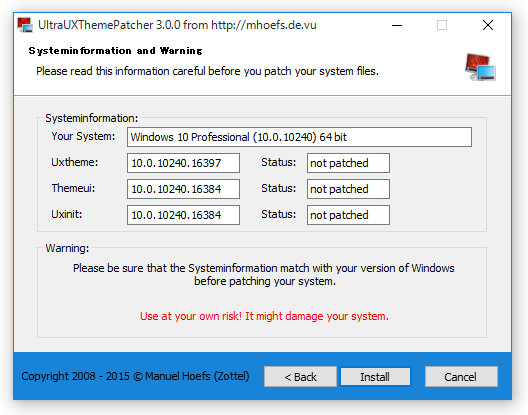The width and height of the screenshot is (528, 415).
Task: Click the Themeui status field
Action: [348, 189]
